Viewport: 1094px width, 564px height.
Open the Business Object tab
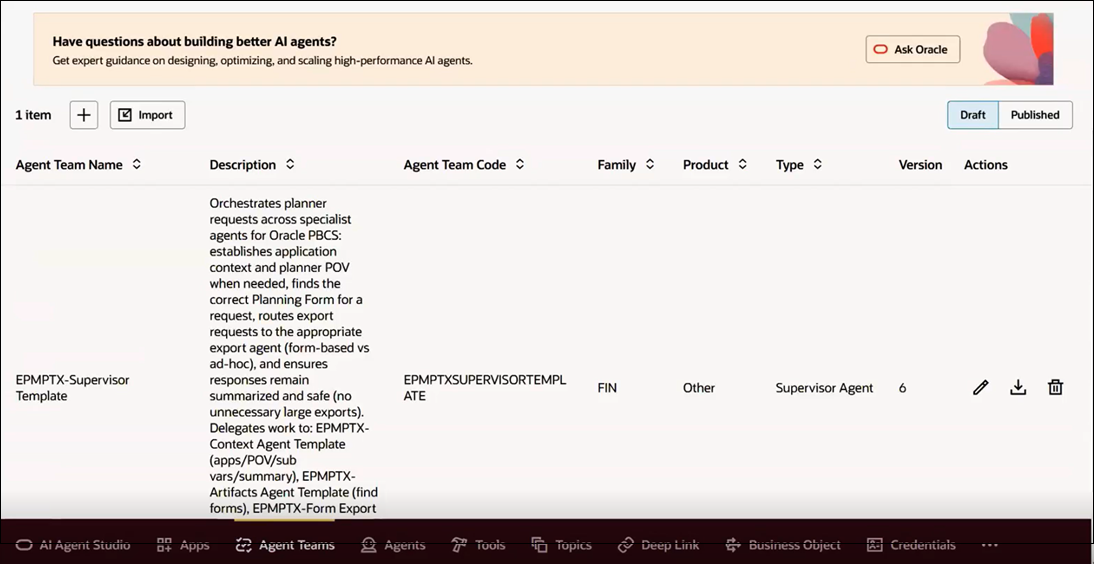(x=783, y=545)
